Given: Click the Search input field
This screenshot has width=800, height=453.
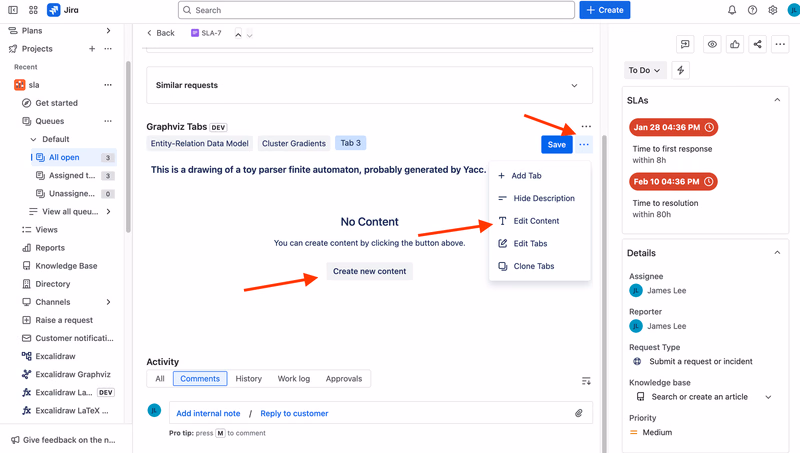Looking at the screenshot, I should [x=377, y=10].
